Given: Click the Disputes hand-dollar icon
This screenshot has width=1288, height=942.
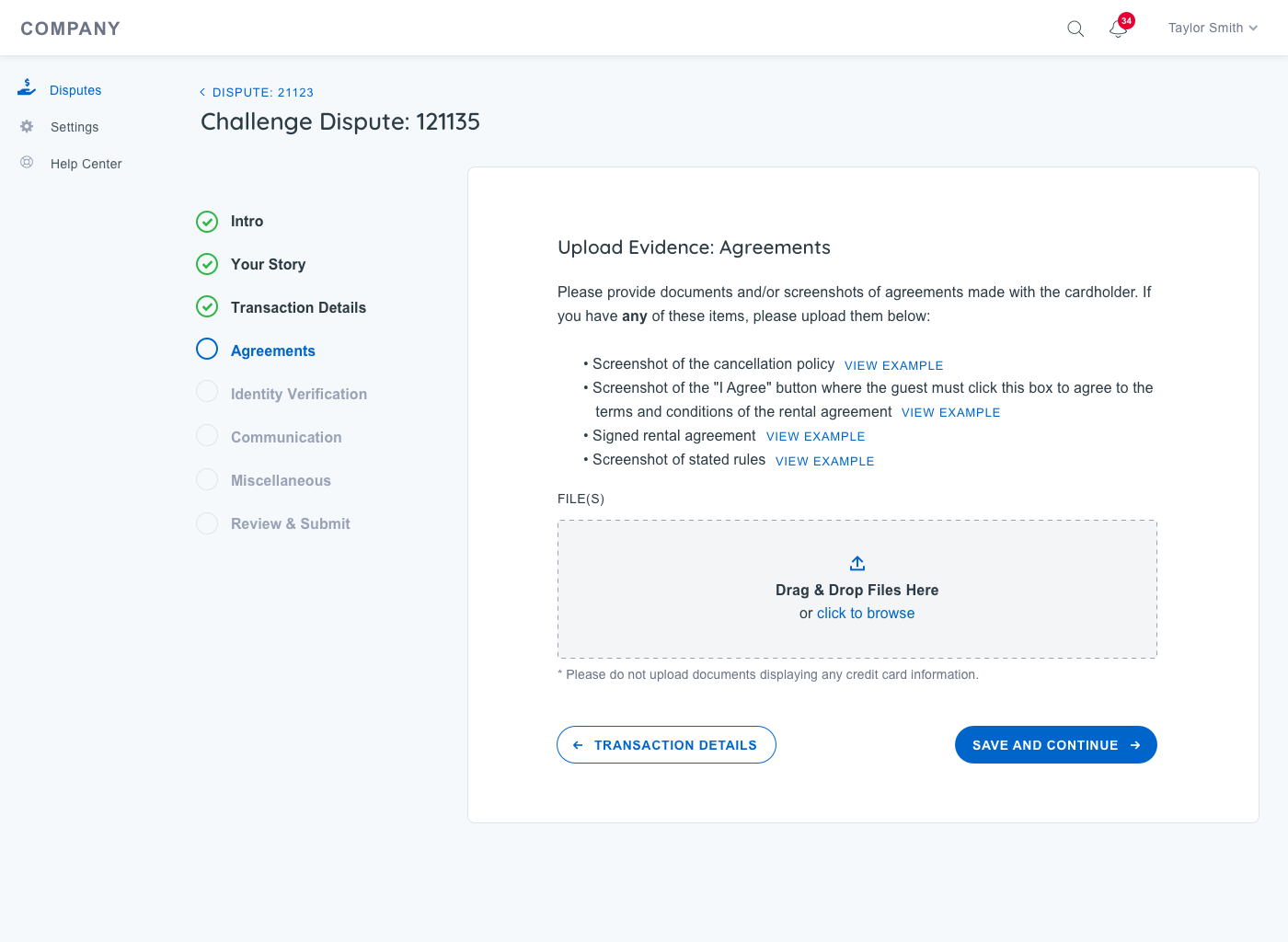Looking at the screenshot, I should (x=27, y=88).
